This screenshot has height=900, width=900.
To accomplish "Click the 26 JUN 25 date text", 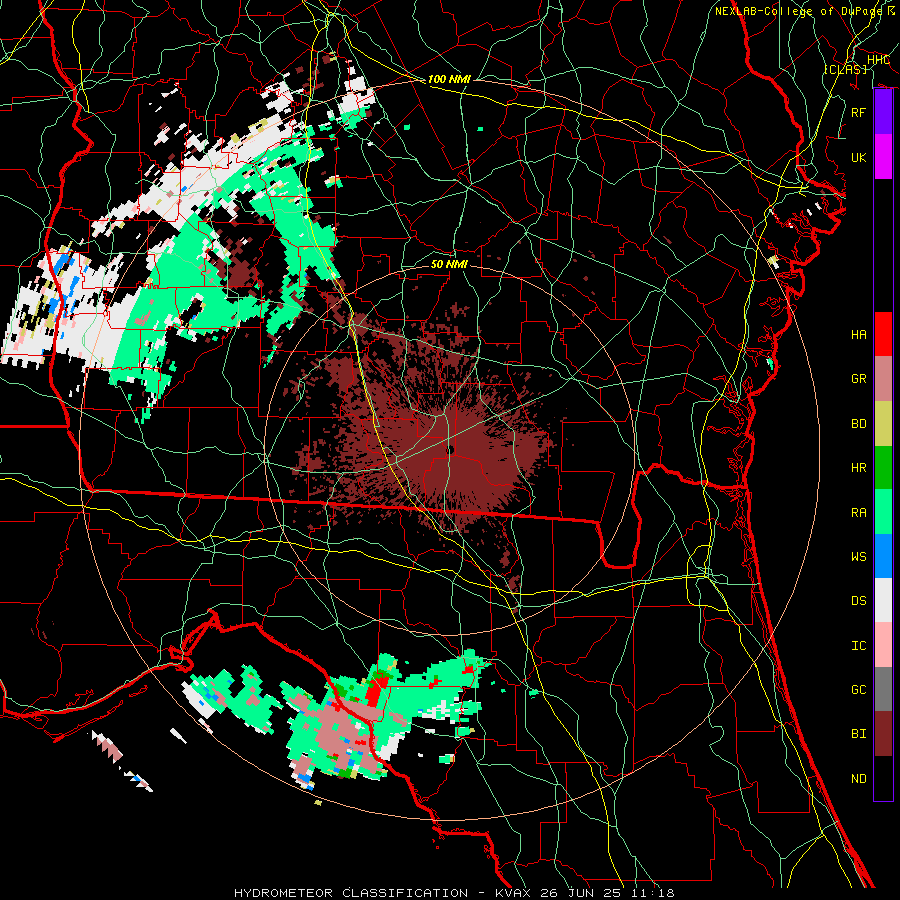I will tap(579, 893).
